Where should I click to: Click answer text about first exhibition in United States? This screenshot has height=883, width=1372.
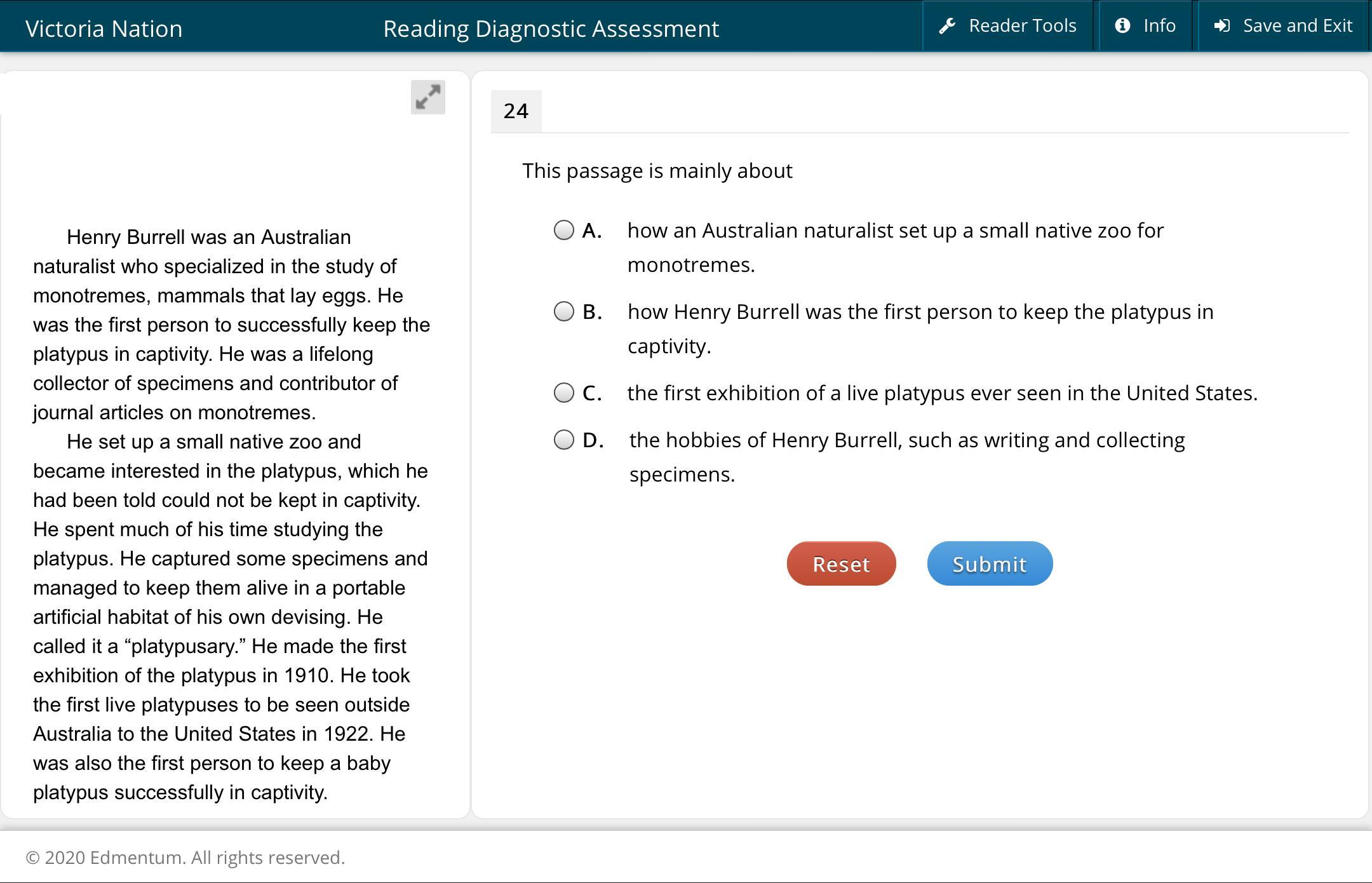coord(942,393)
